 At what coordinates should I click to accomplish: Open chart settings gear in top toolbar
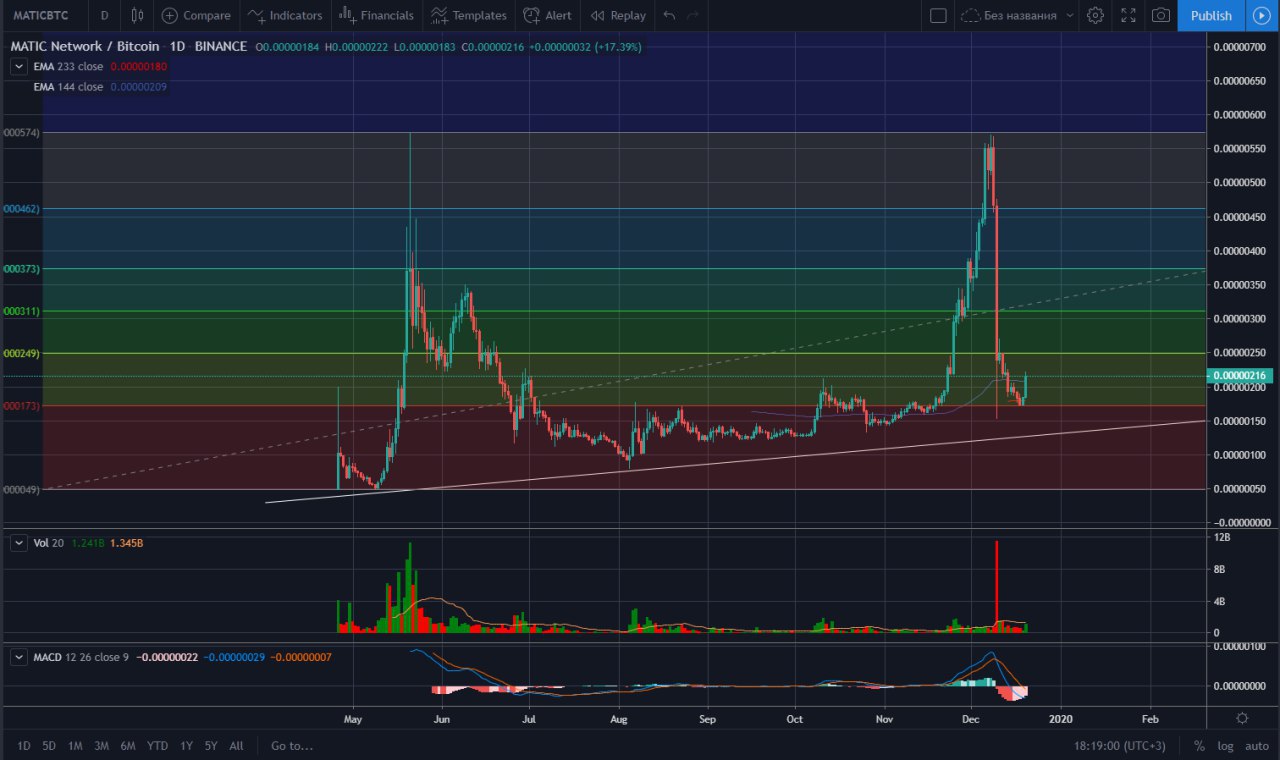(1095, 15)
